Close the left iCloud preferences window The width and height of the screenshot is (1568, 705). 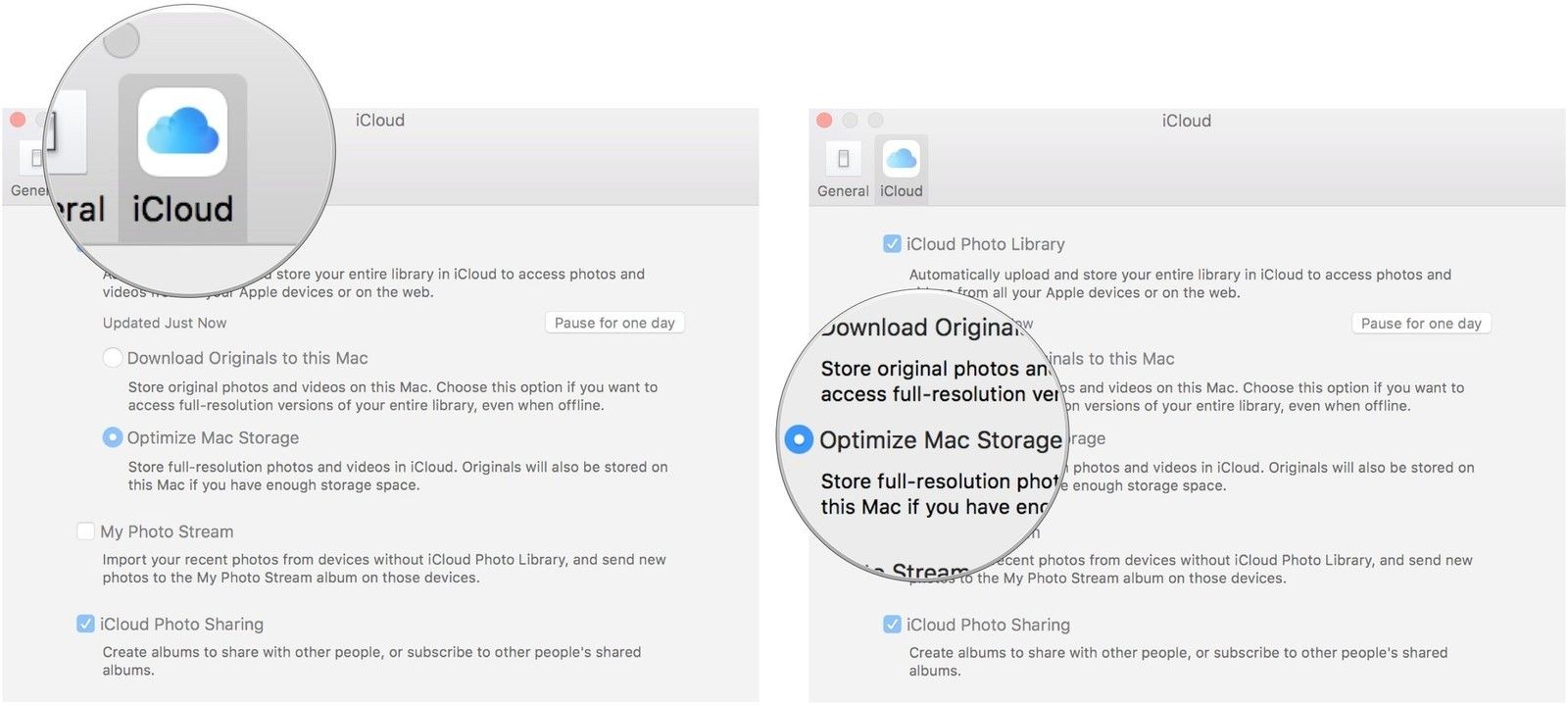pyautogui.click(x=18, y=121)
